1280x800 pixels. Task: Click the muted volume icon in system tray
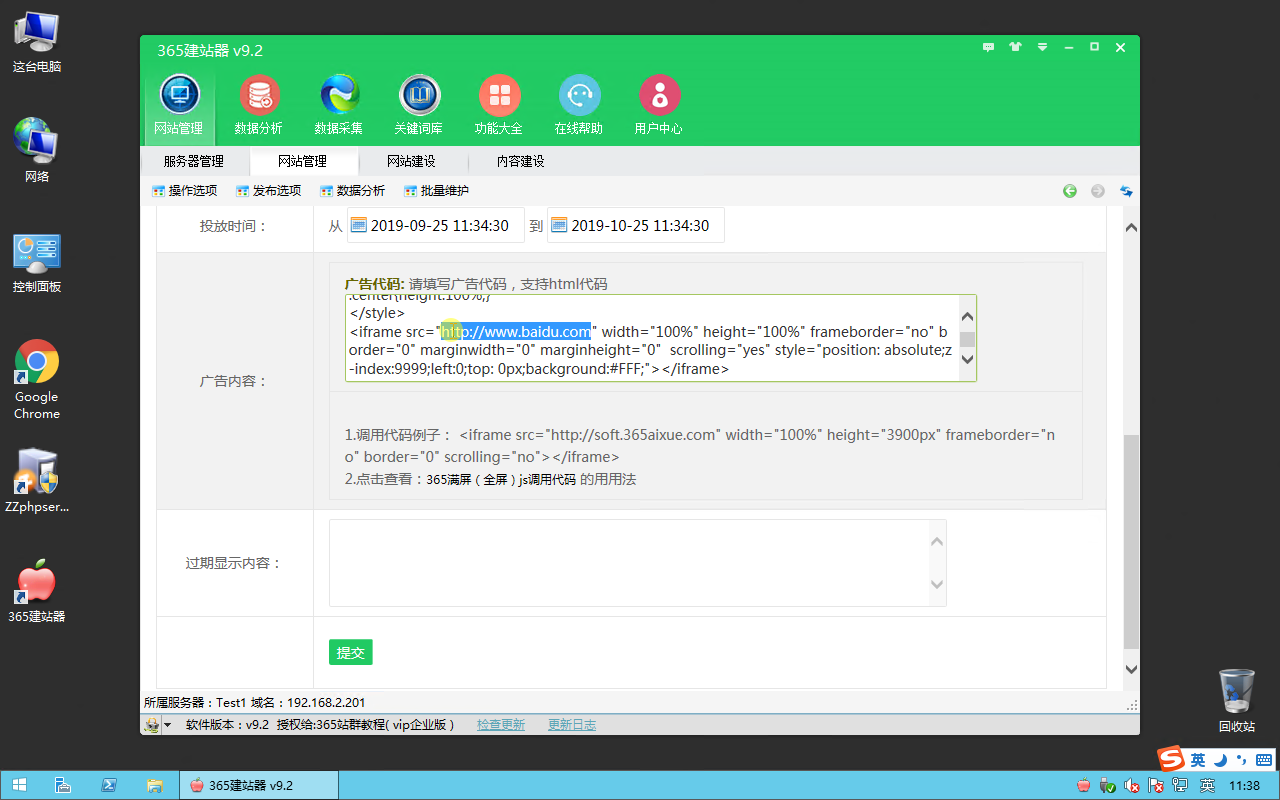click(1132, 786)
